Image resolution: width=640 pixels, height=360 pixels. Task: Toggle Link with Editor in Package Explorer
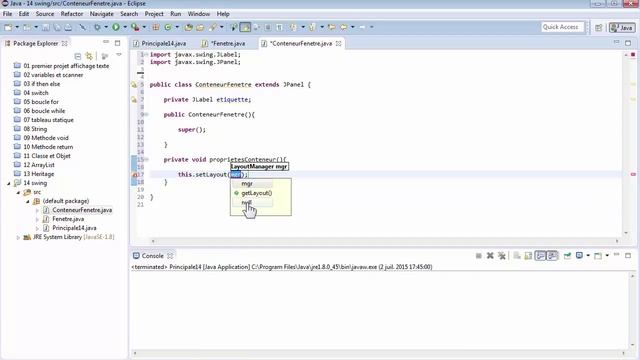(x=89, y=56)
